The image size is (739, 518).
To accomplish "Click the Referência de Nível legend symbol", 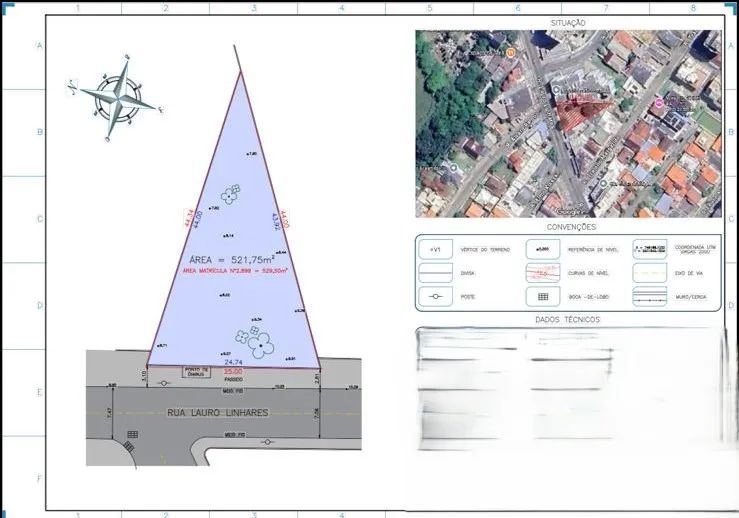I will [543, 249].
